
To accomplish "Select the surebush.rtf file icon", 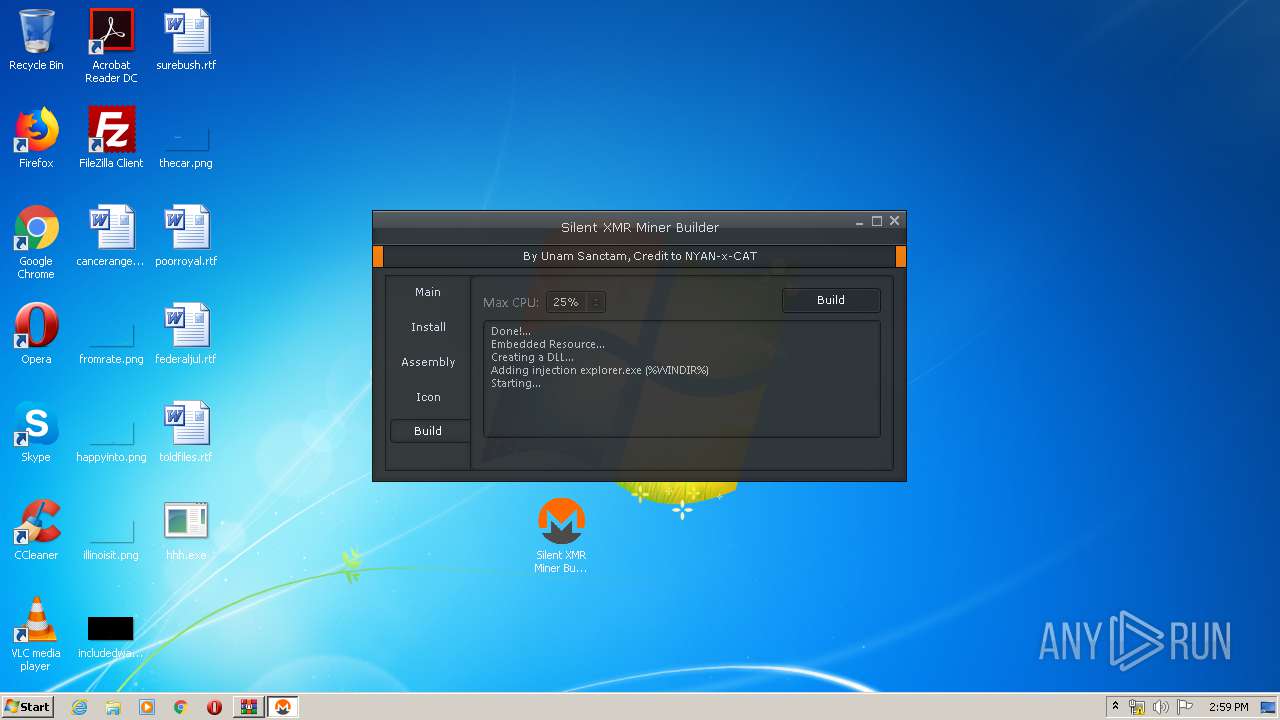I will pos(186,41).
